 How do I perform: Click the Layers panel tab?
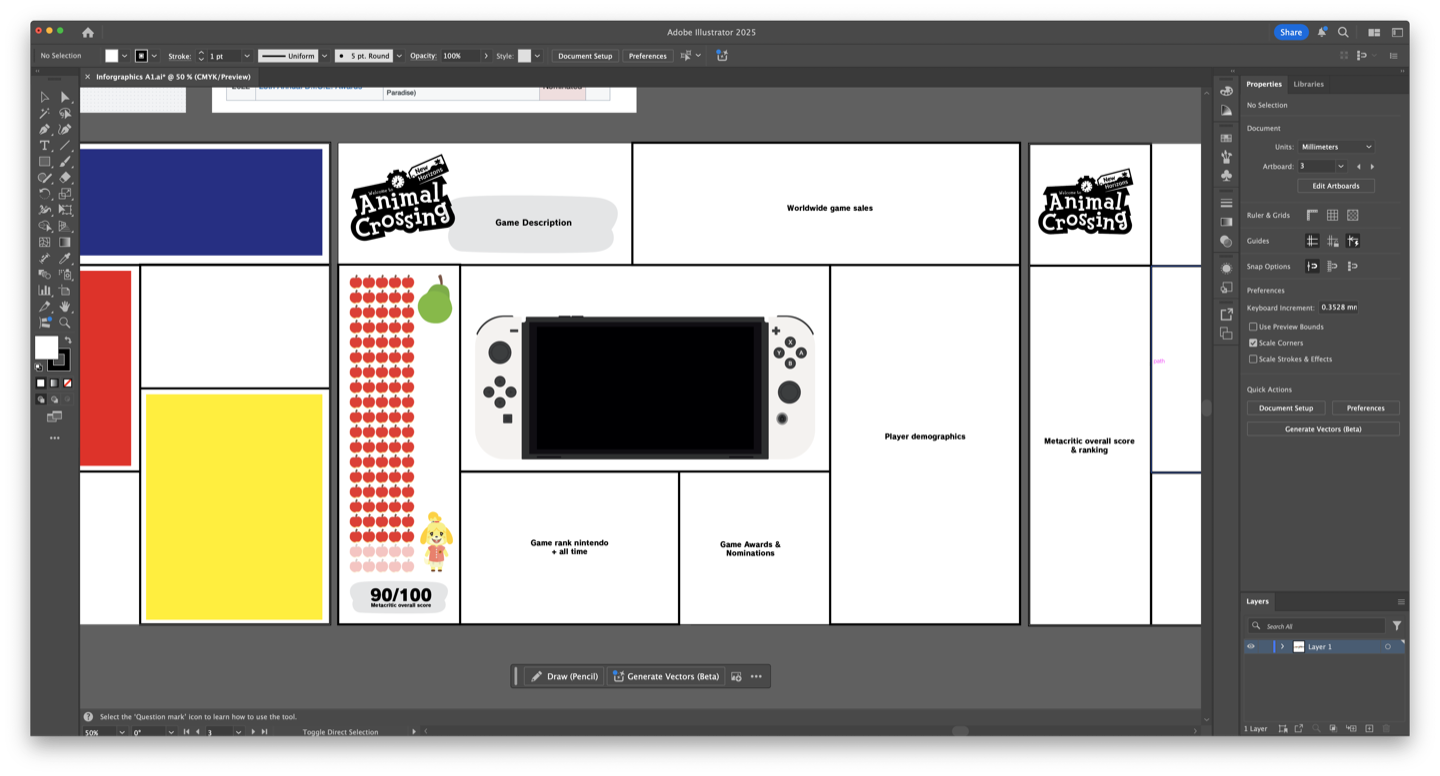point(1257,601)
